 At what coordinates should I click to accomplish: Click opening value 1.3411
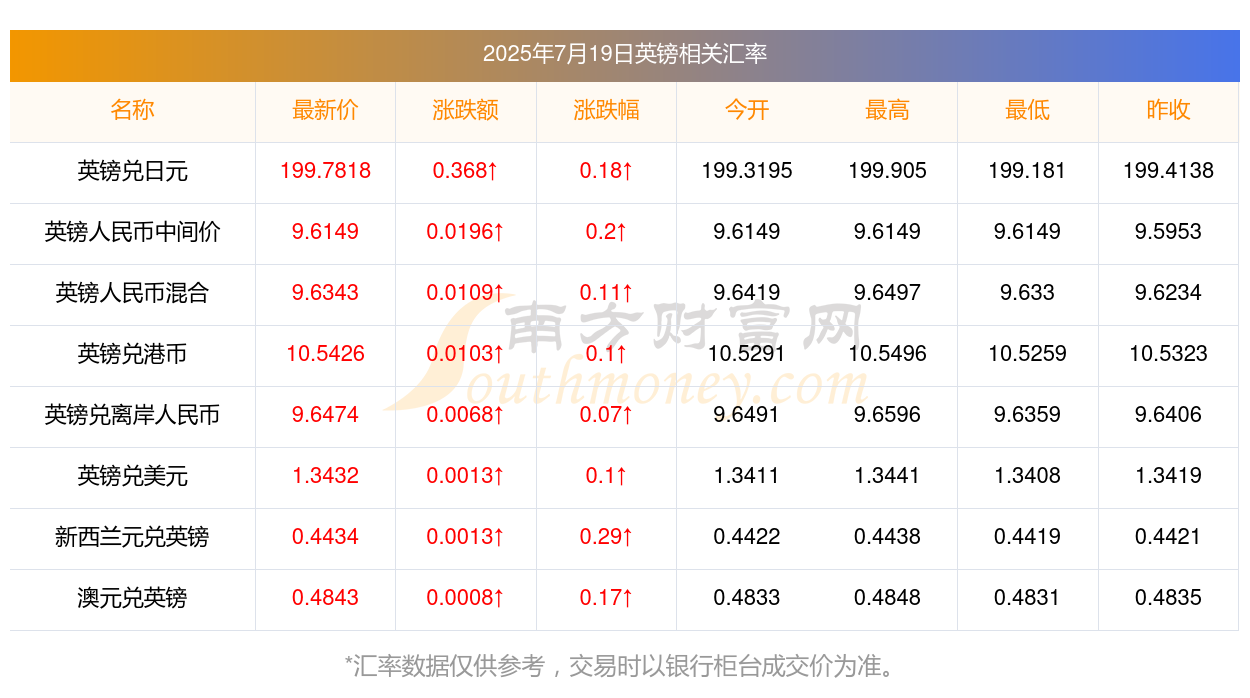pyautogui.click(x=747, y=476)
